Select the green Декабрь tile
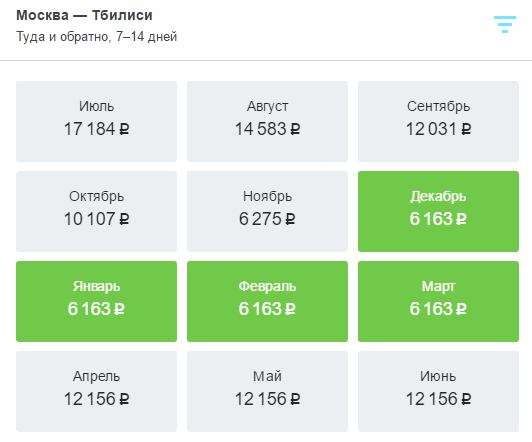 click(438, 211)
